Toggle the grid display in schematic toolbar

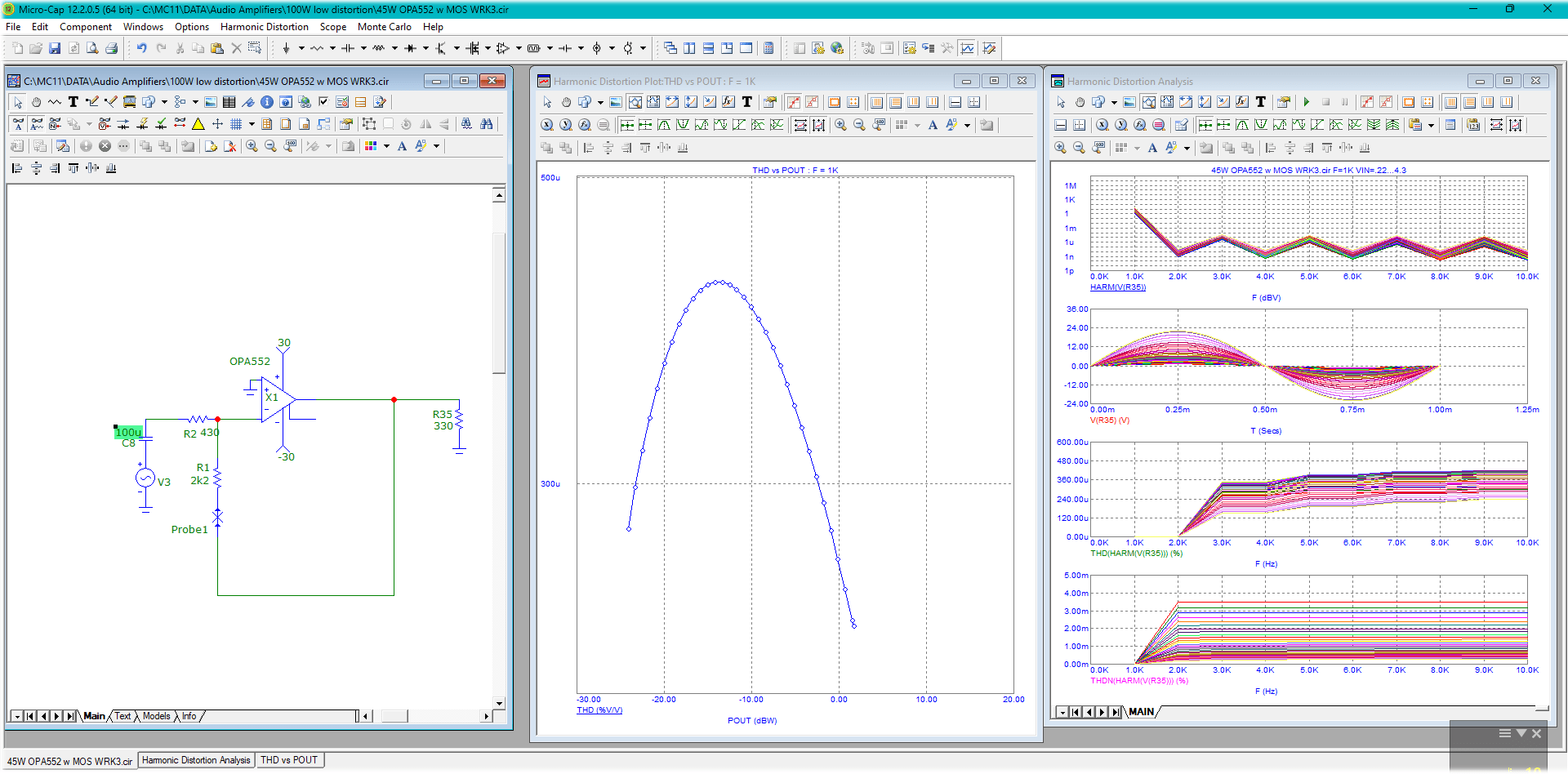(236, 124)
